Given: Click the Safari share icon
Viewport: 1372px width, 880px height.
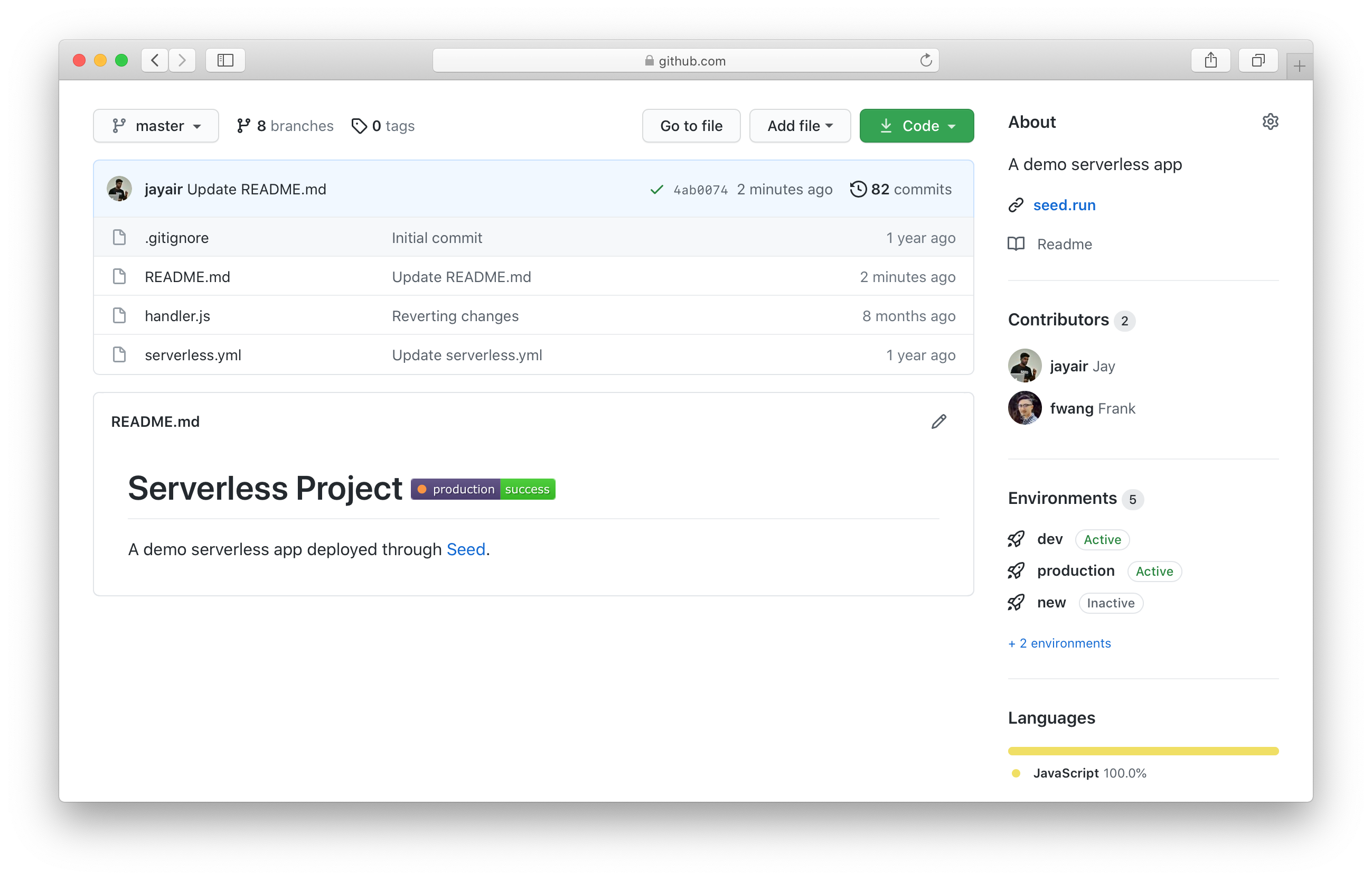Looking at the screenshot, I should pyautogui.click(x=1210, y=61).
